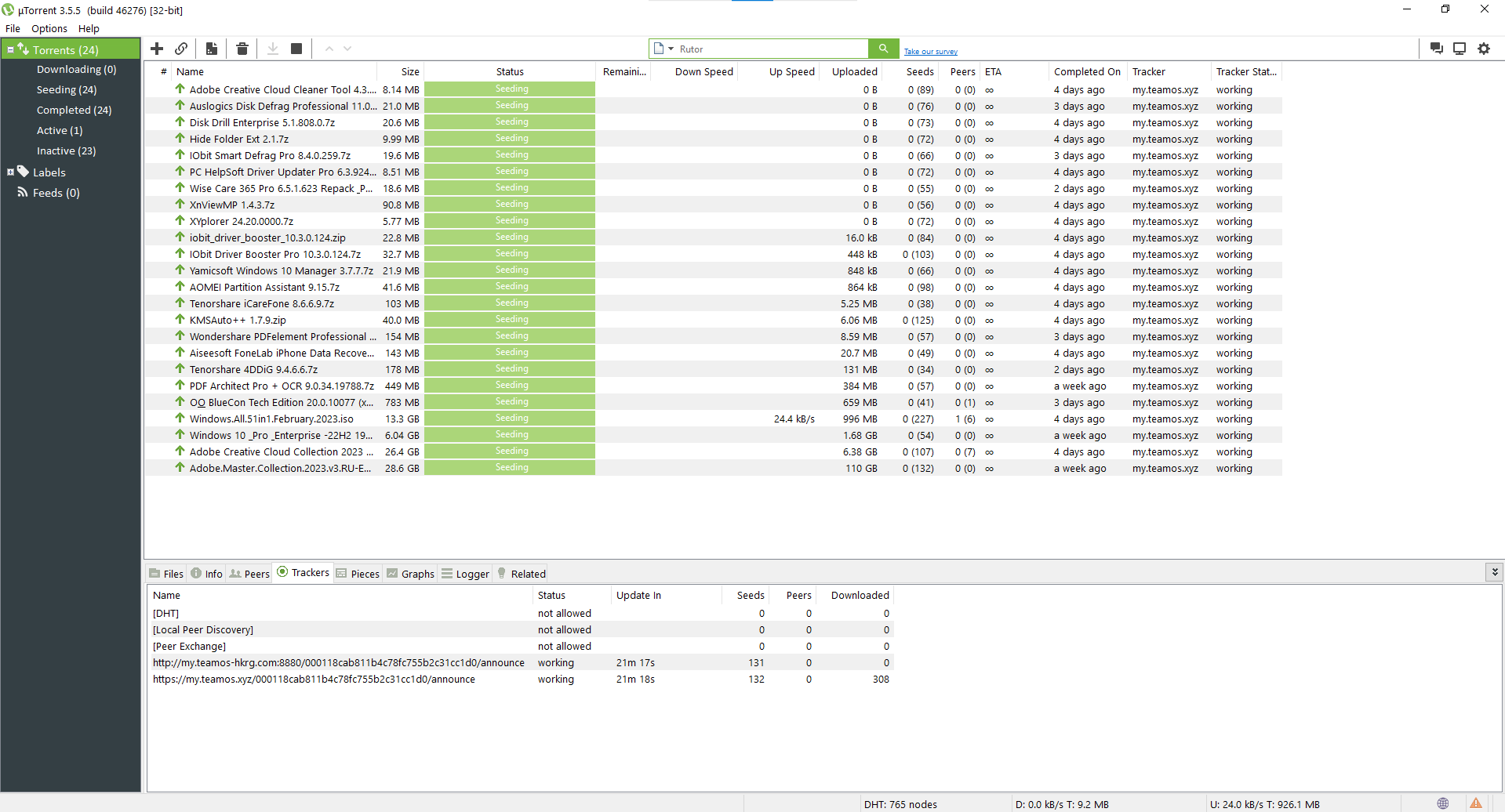This screenshot has height=812, width=1505.
Task: Select Downloading (0) in sidebar
Action: pos(76,69)
